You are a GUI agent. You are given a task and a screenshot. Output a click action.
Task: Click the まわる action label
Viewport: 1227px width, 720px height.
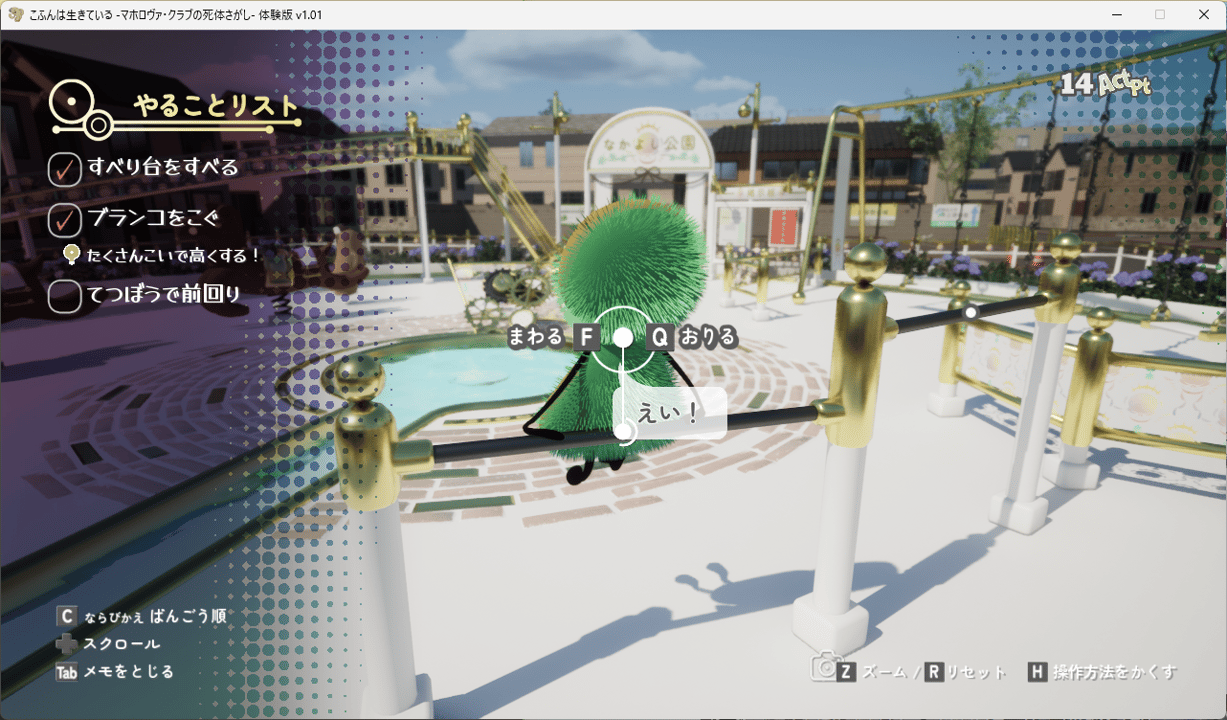pos(536,337)
